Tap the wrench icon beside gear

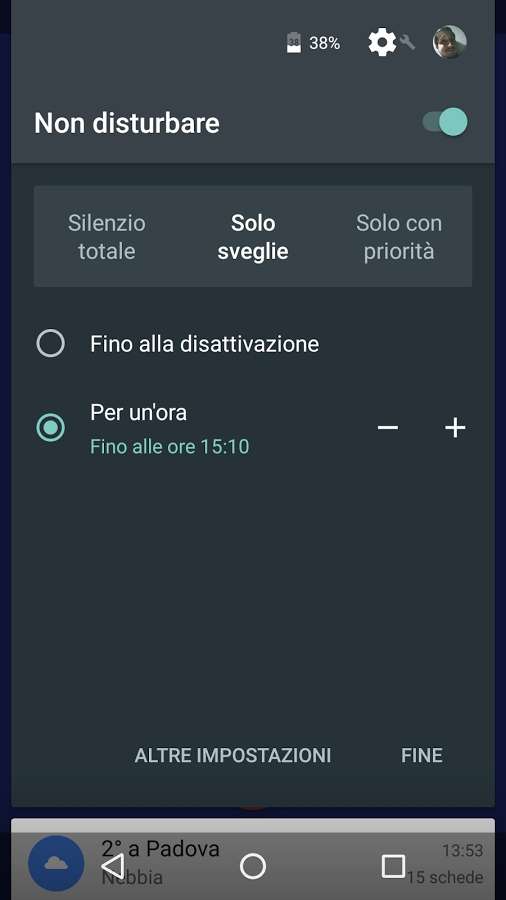pyautogui.click(x=407, y=42)
